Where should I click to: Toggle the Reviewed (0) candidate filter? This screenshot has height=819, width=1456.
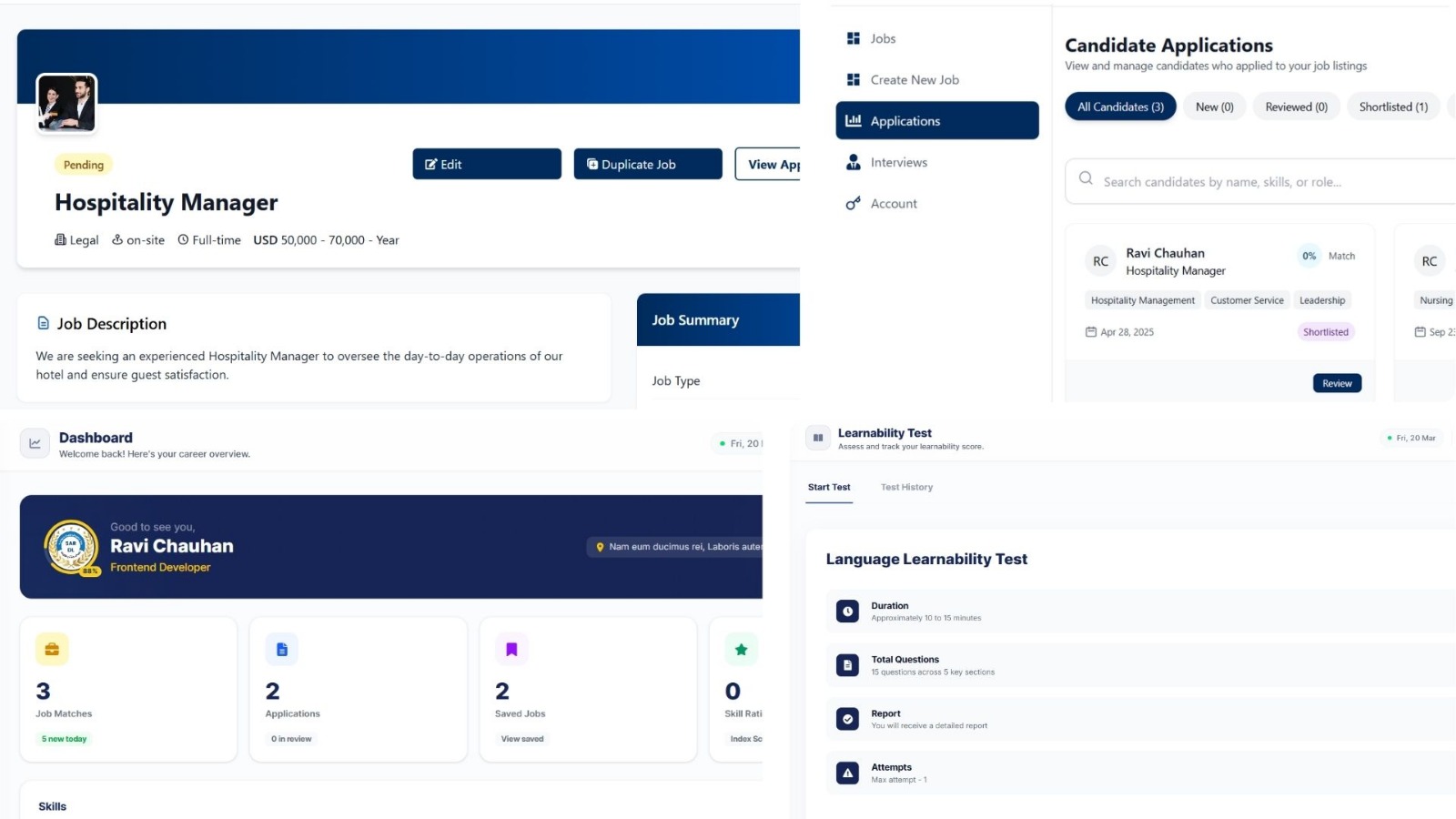coord(1296,106)
